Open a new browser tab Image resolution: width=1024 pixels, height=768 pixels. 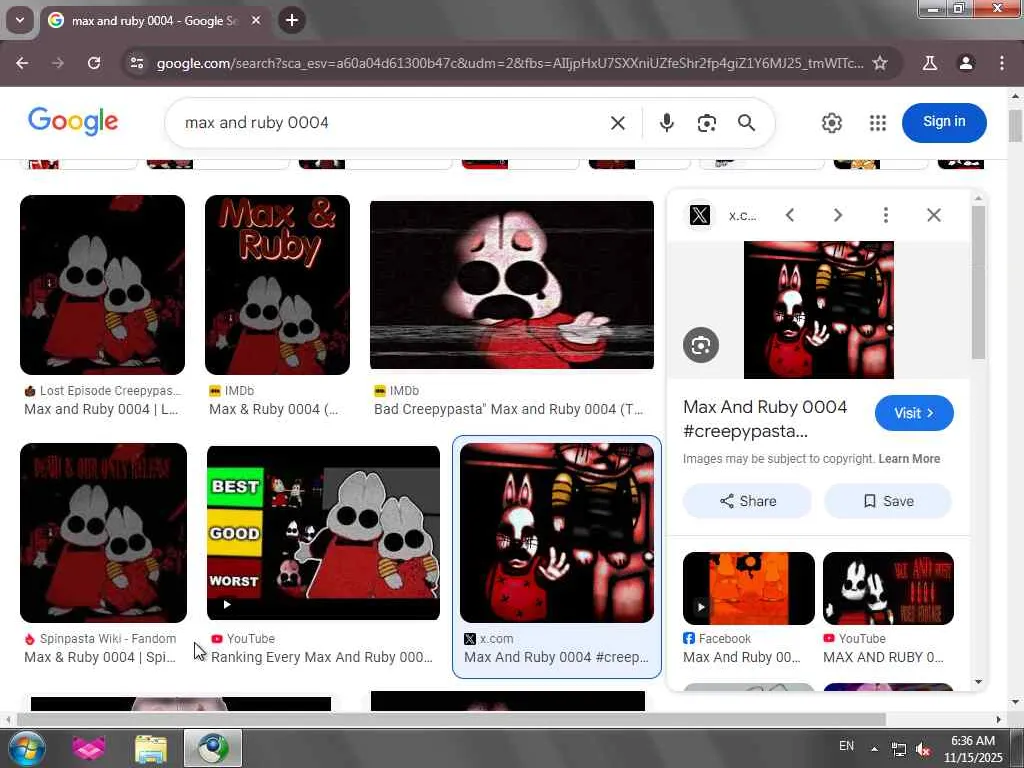tap(292, 20)
